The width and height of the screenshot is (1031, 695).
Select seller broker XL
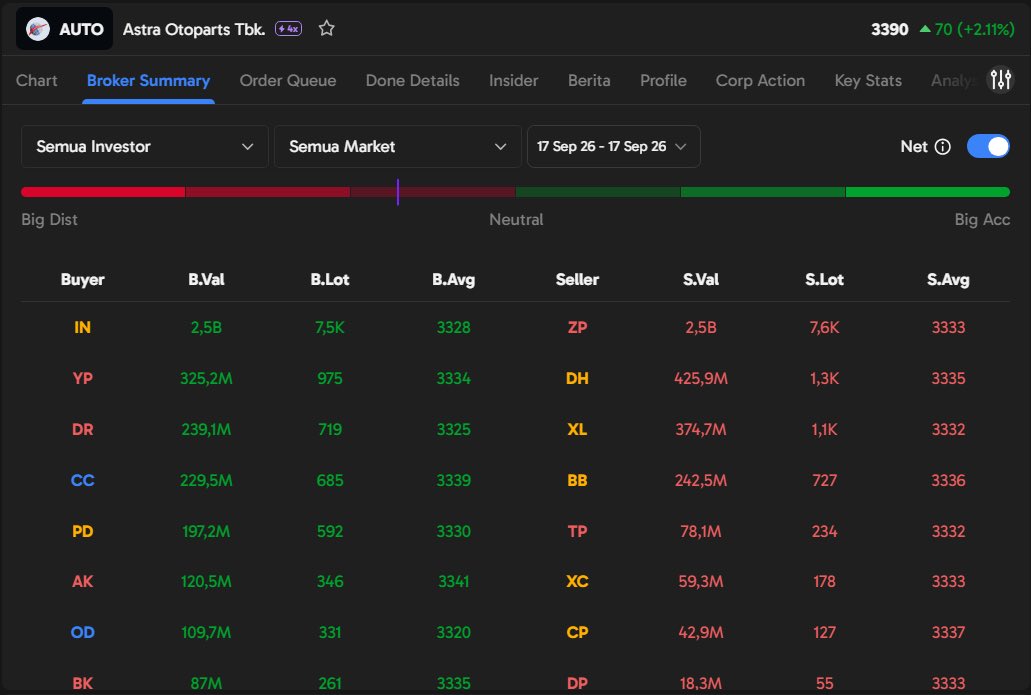[577, 429]
